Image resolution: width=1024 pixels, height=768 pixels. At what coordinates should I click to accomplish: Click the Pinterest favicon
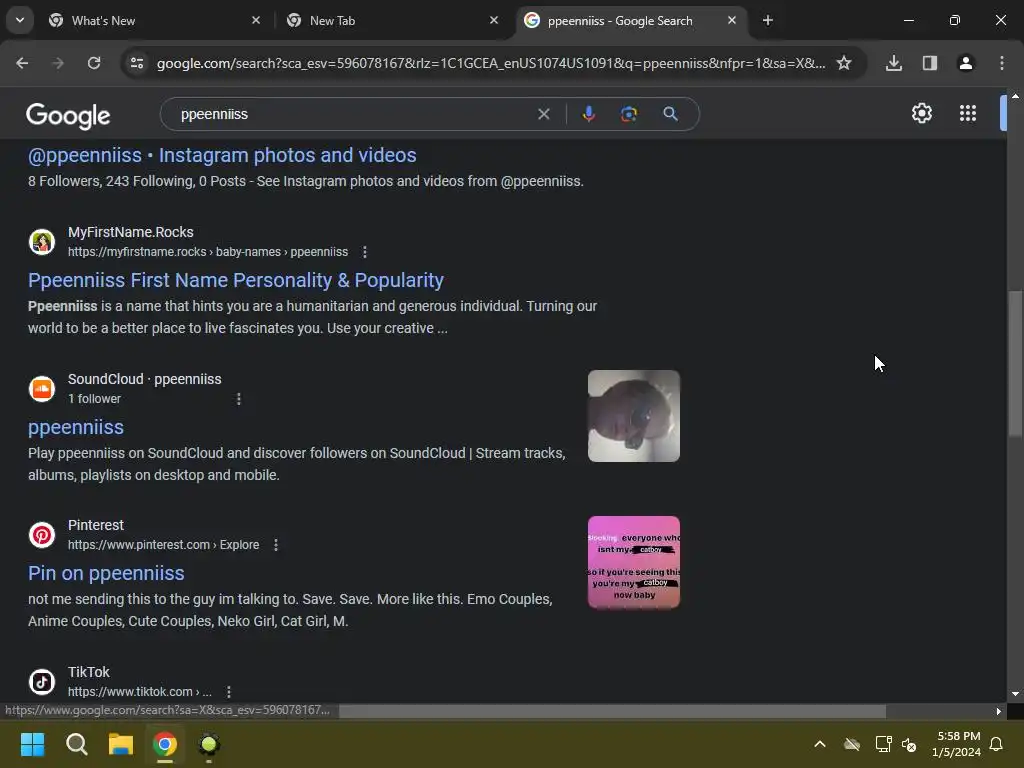click(x=42, y=535)
